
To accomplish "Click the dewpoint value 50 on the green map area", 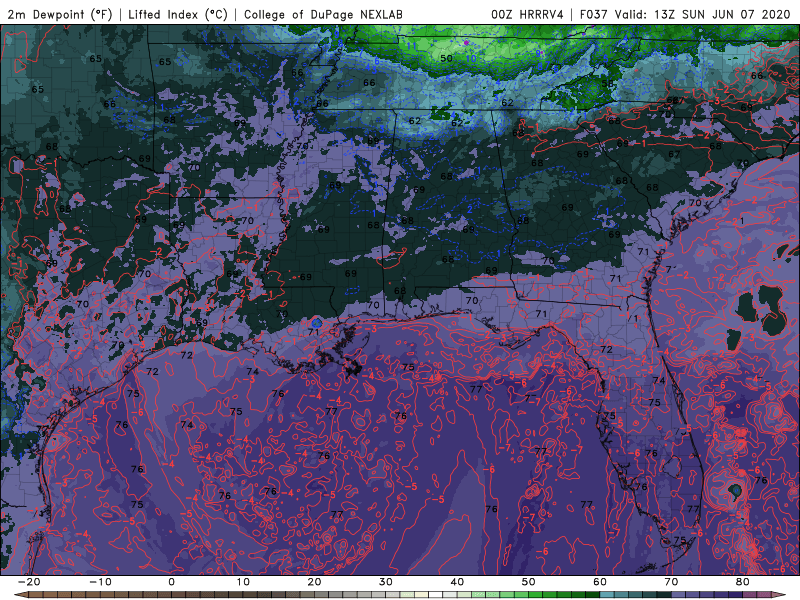I will [446, 59].
